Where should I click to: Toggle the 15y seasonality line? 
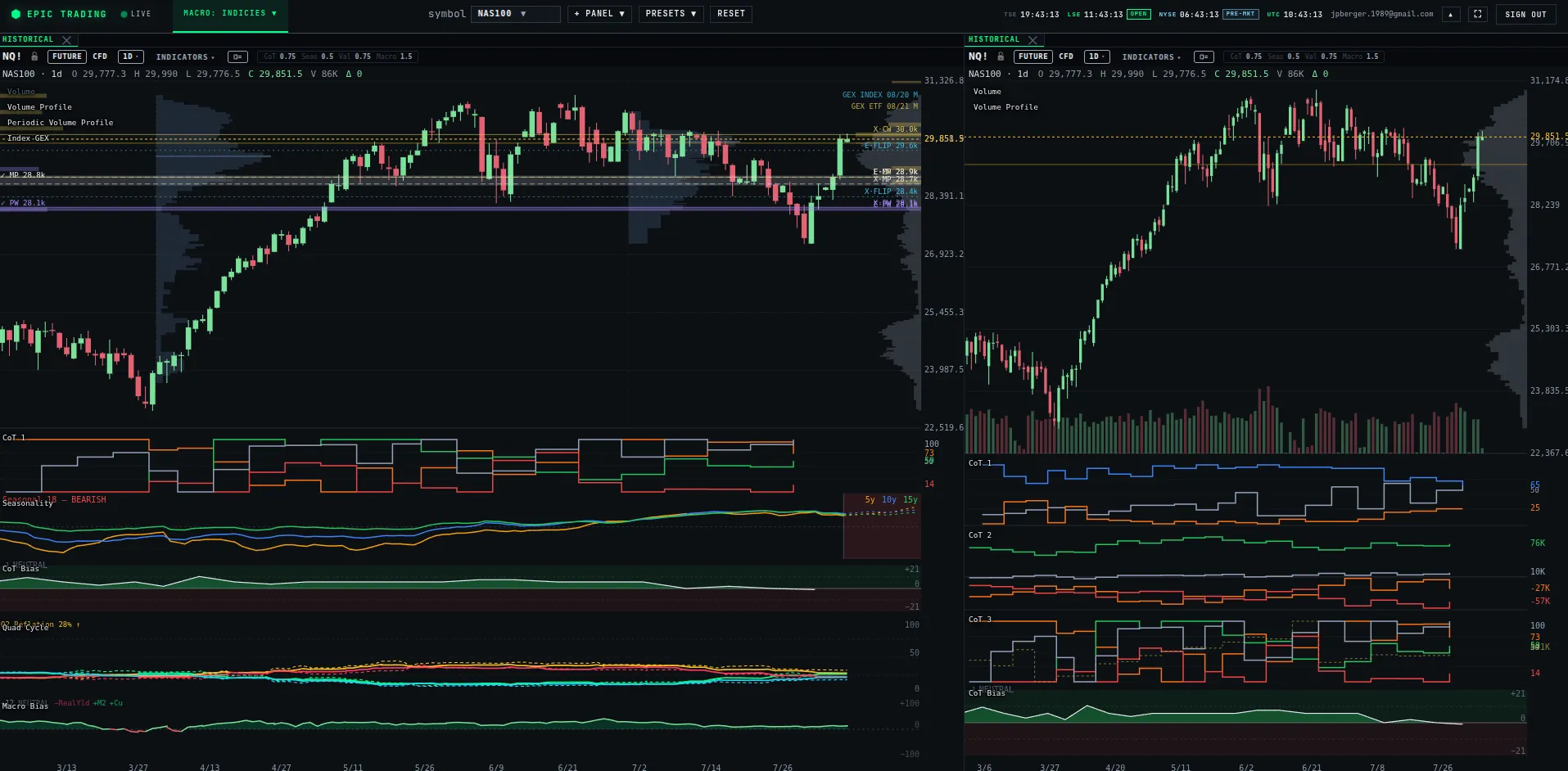pyautogui.click(x=910, y=499)
